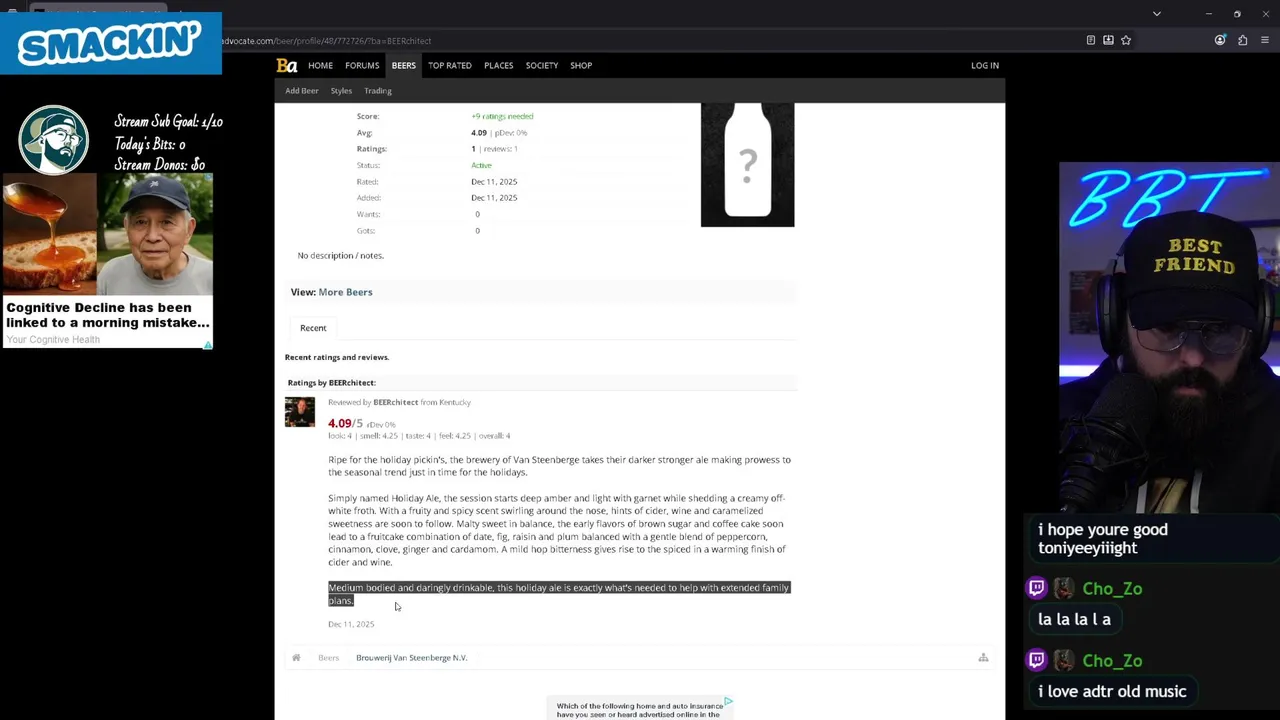Click Cognitive Decline ad headline
Screen dimensions: 1280x720
[x=108, y=315]
